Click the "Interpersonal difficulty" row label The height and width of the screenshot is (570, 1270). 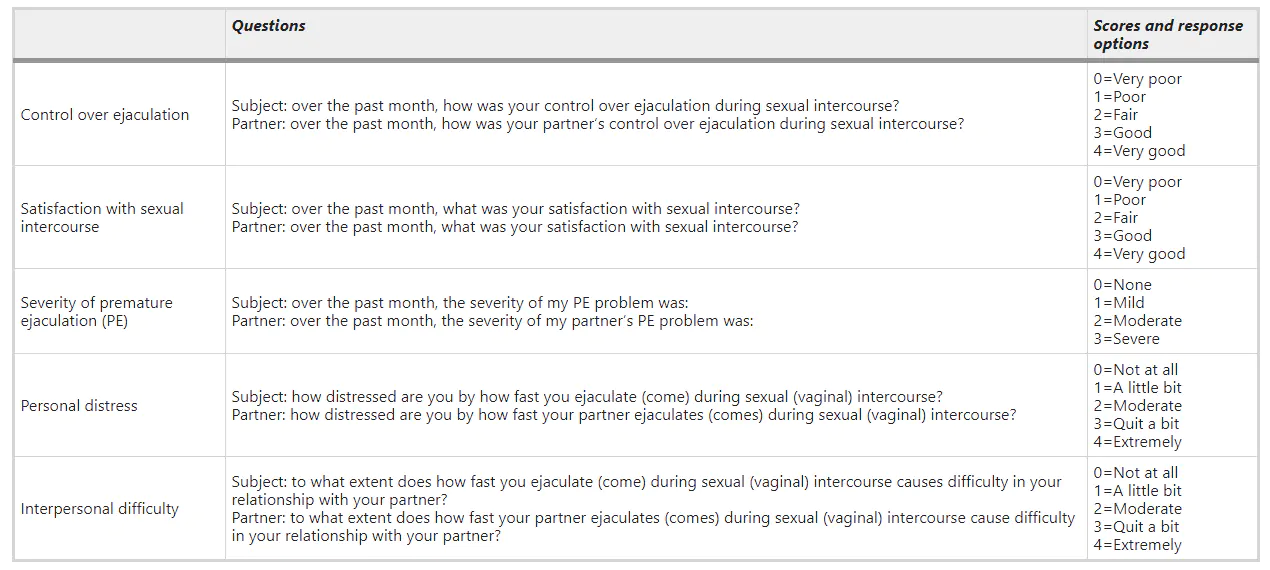(x=100, y=509)
